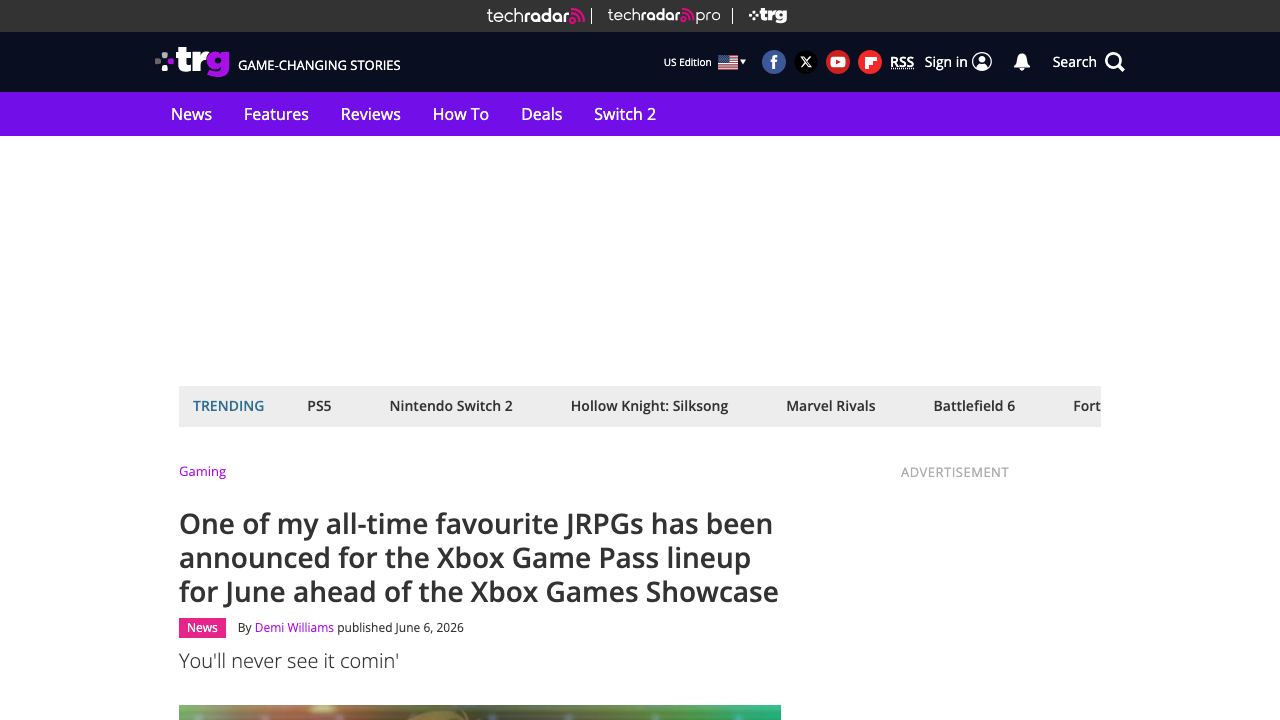
Task: Open the Deals nav tab
Action: pos(541,114)
